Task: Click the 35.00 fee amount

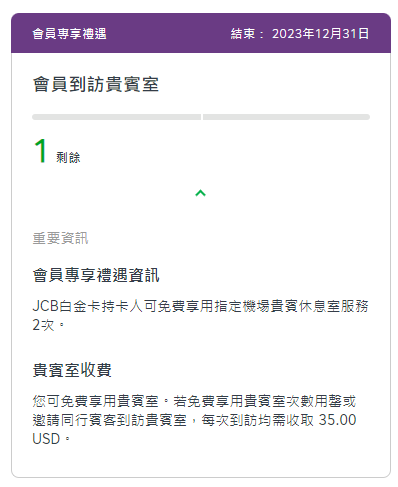Action: (337, 420)
